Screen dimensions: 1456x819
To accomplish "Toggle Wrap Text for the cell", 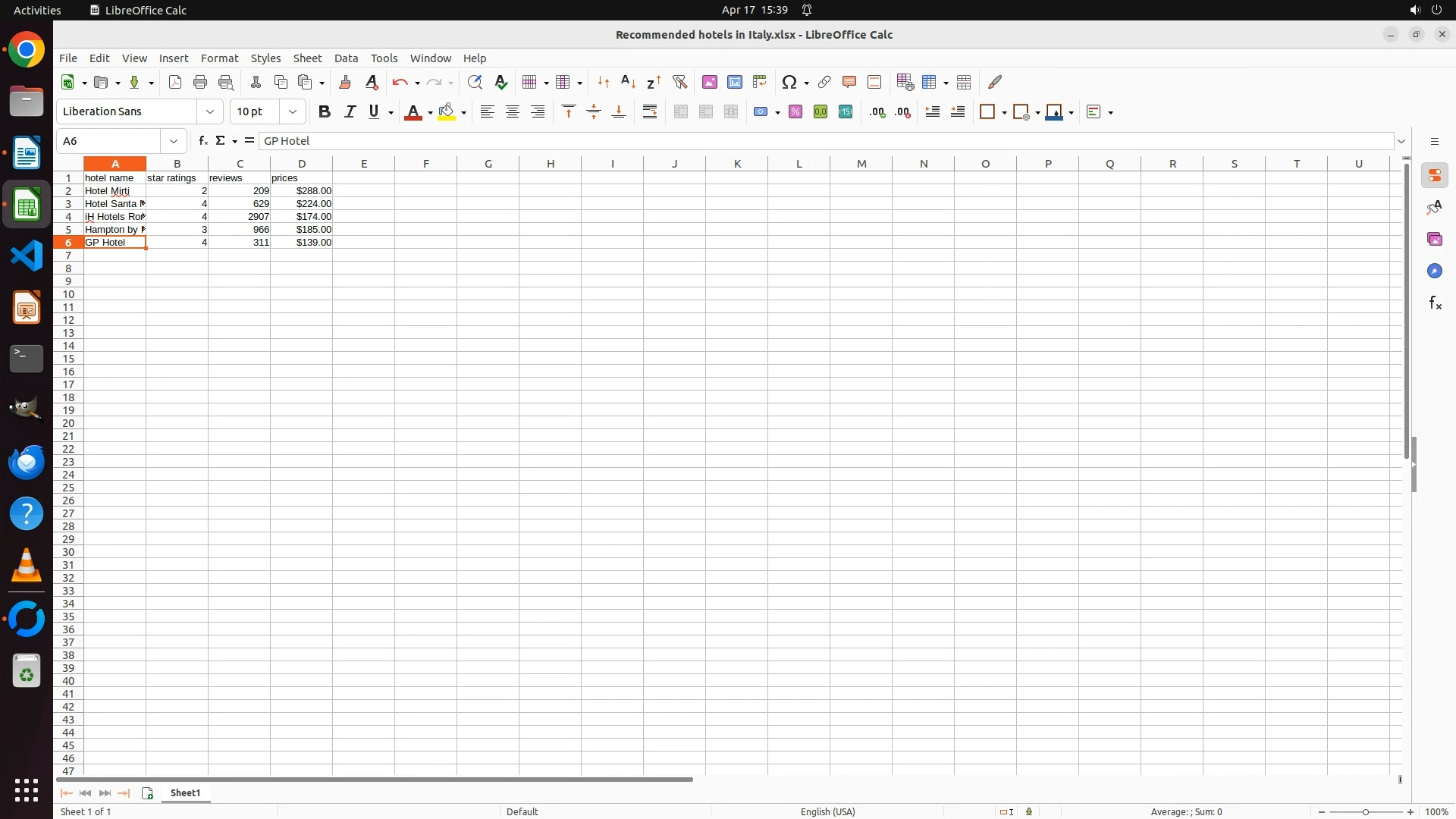I will click(650, 112).
